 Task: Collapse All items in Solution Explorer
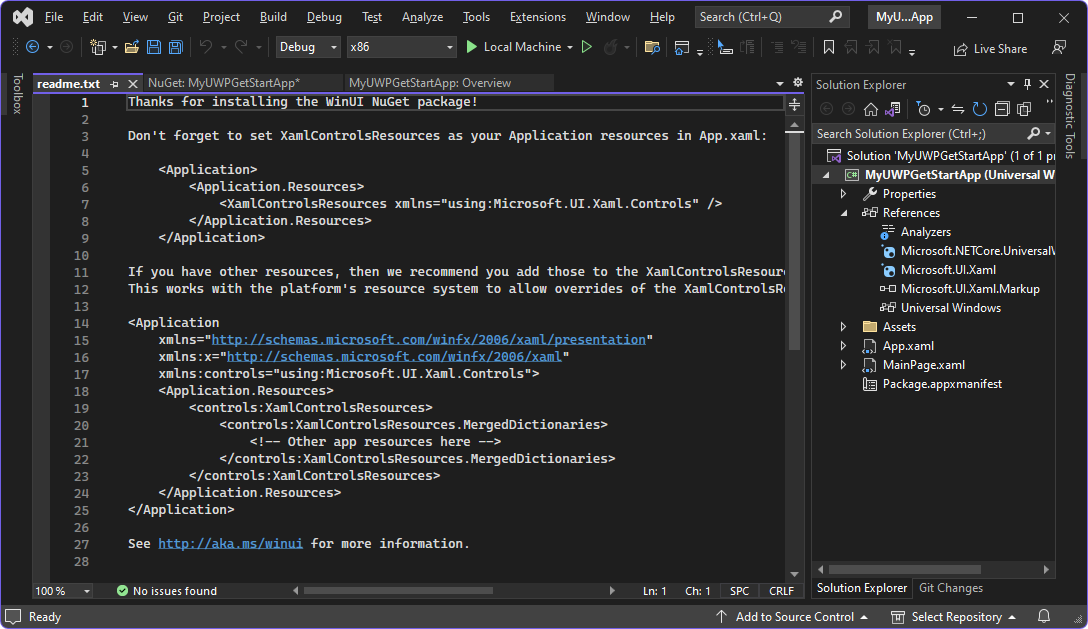[1001, 109]
